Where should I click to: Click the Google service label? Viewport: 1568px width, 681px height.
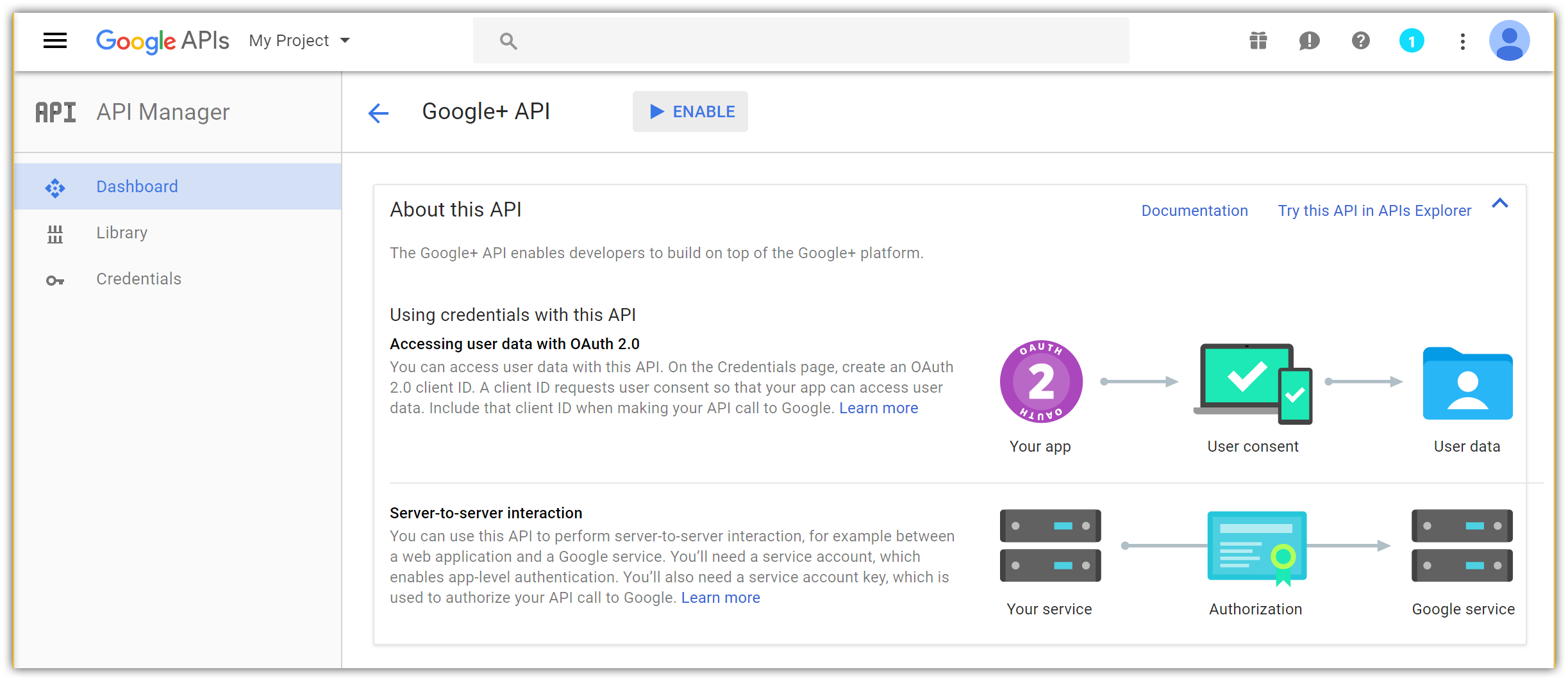click(1463, 609)
